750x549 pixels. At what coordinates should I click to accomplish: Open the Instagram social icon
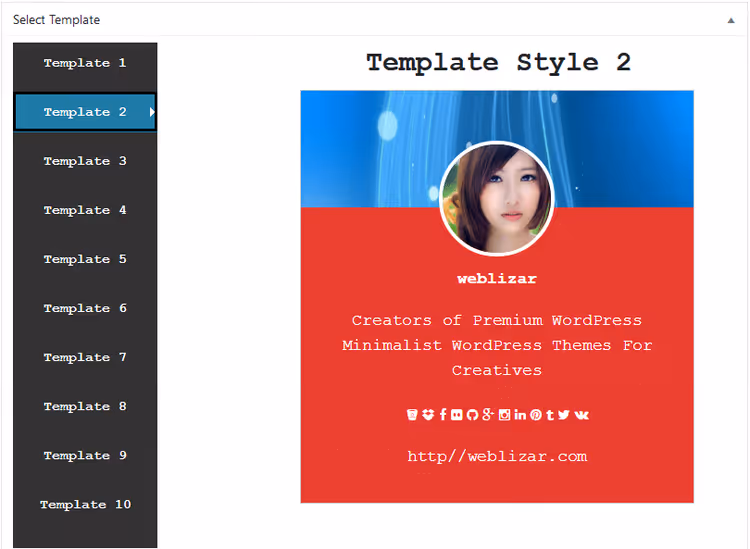click(504, 415)
